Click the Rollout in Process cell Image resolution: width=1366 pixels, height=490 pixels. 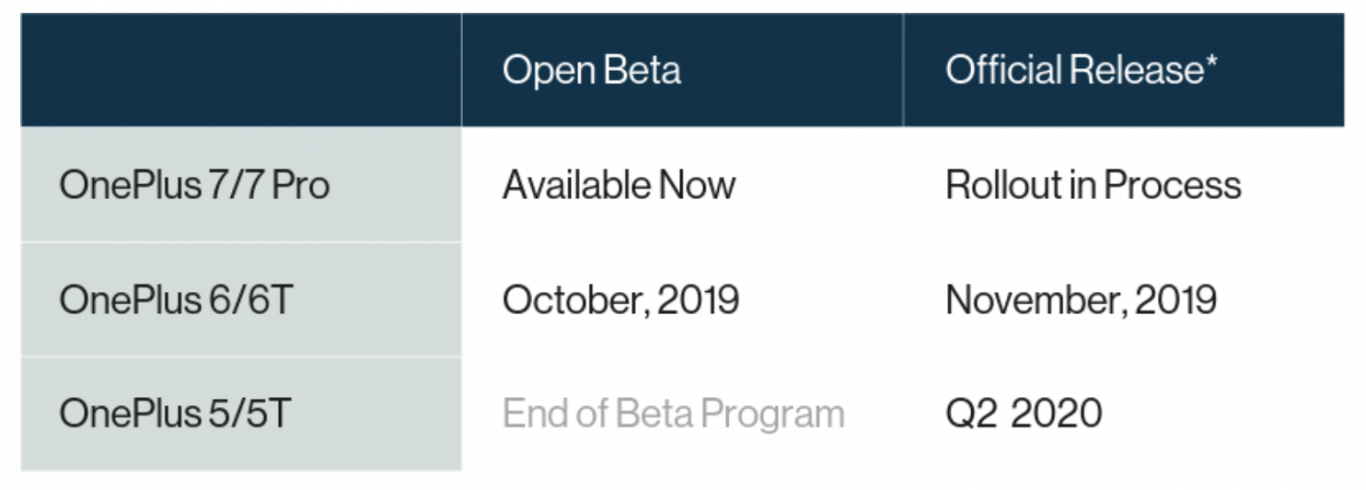pyautogui.click(x=1093, y=185)
